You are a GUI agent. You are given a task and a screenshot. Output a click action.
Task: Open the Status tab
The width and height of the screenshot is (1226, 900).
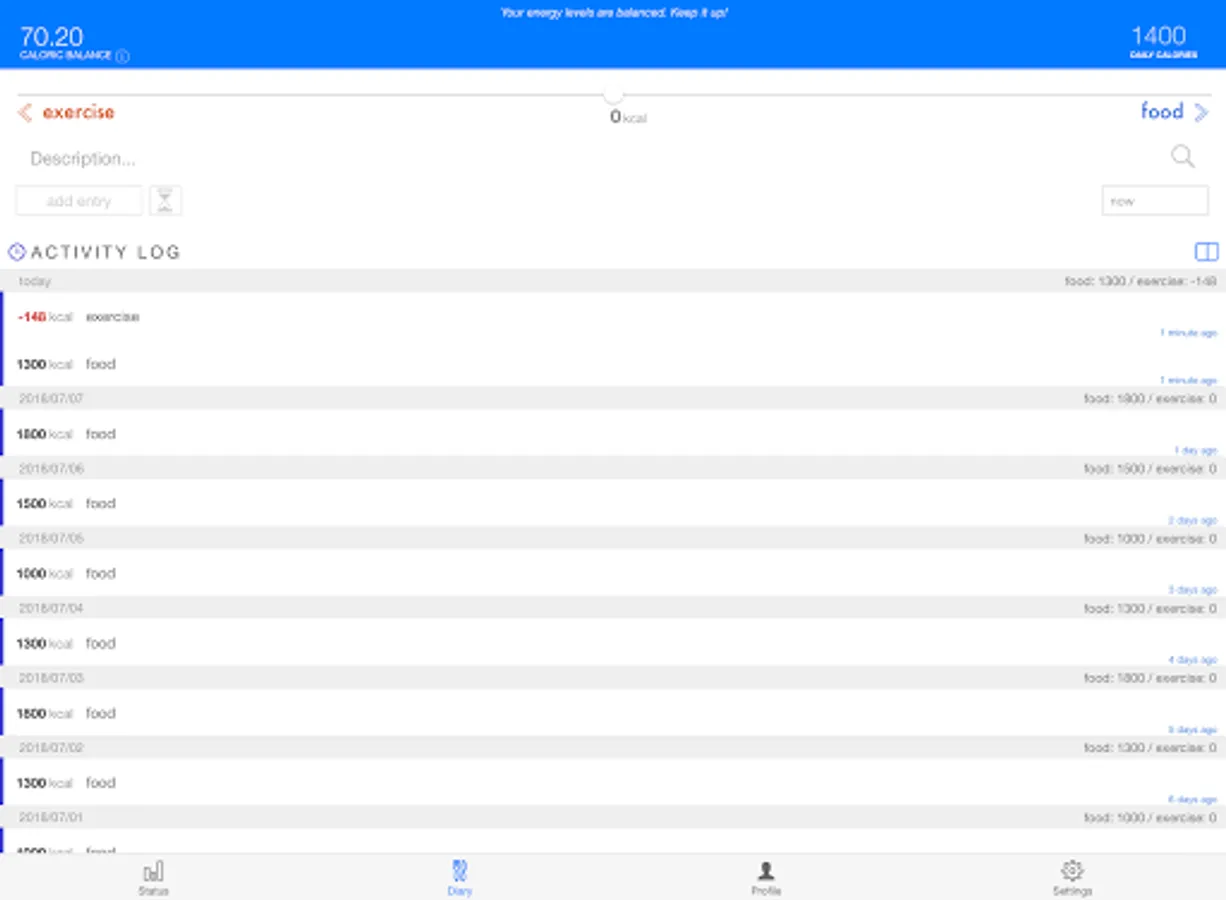tap(153, 877)
